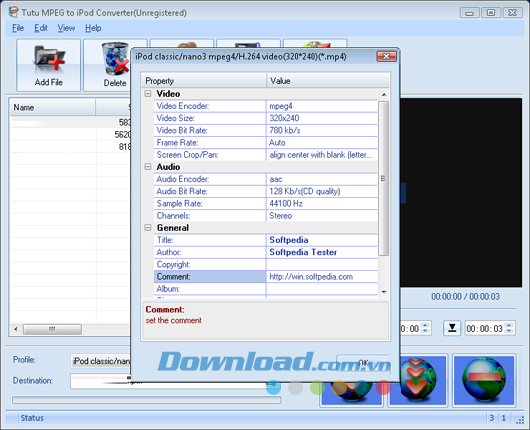Screen dimensions: 530x430
Task: Click the empty Album value field
Action: click(x=322, y=289)
